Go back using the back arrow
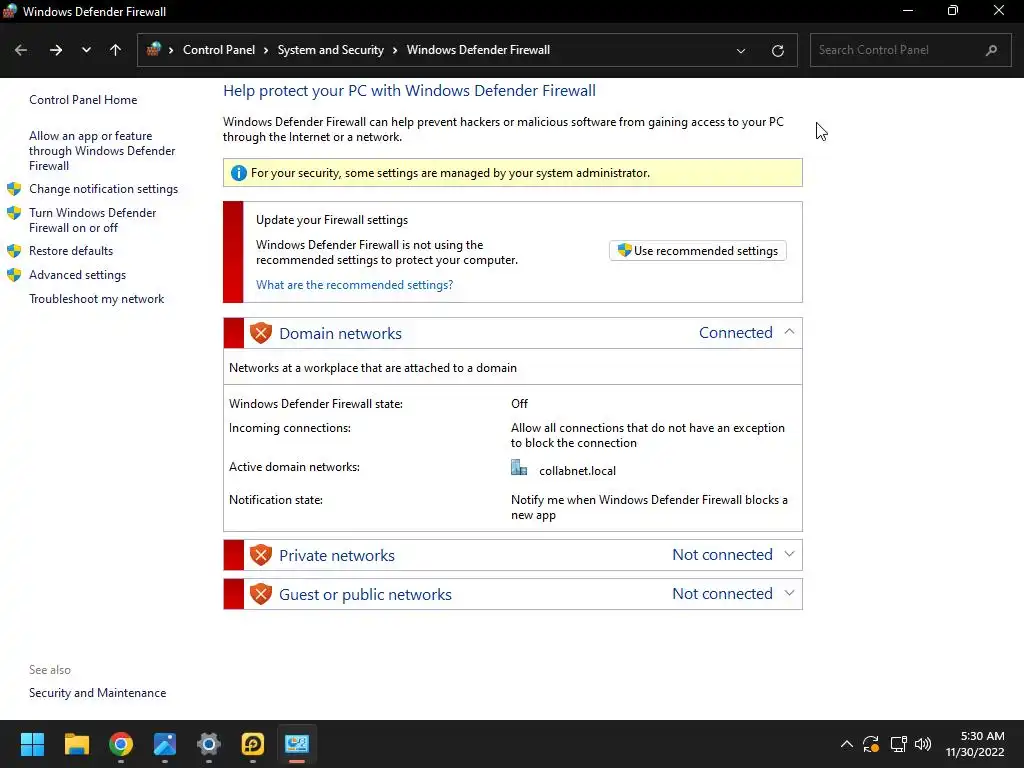Viewport: 1024px width, 768px height. (x=21, y=50)
